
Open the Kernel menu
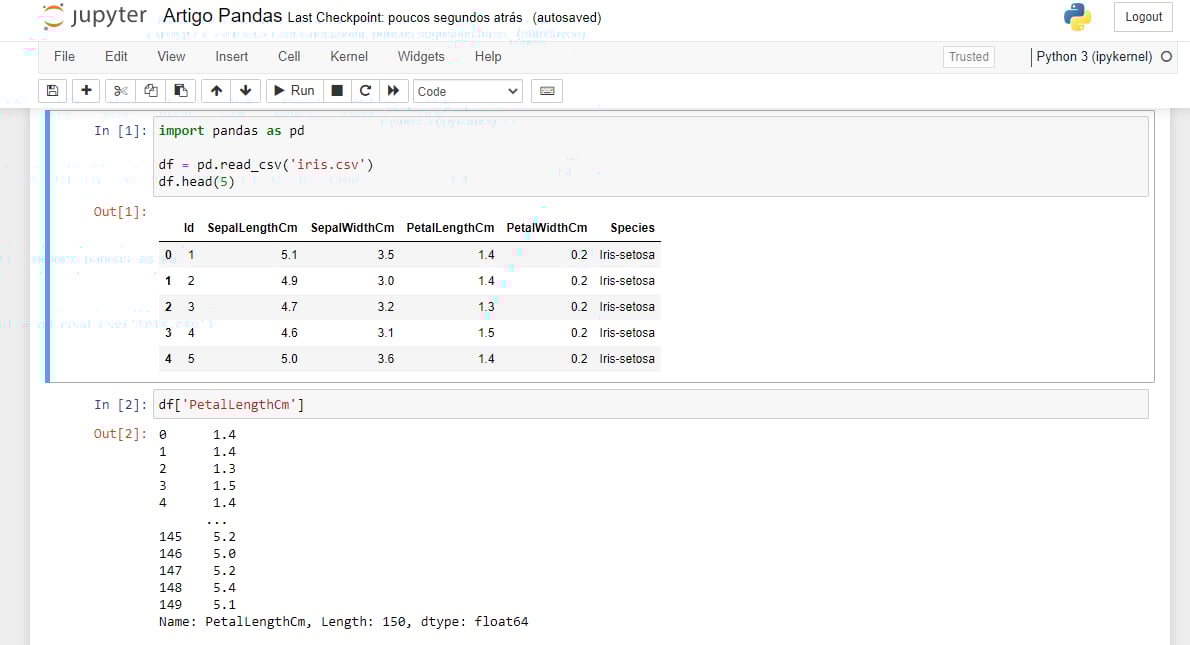coord(349,56)
